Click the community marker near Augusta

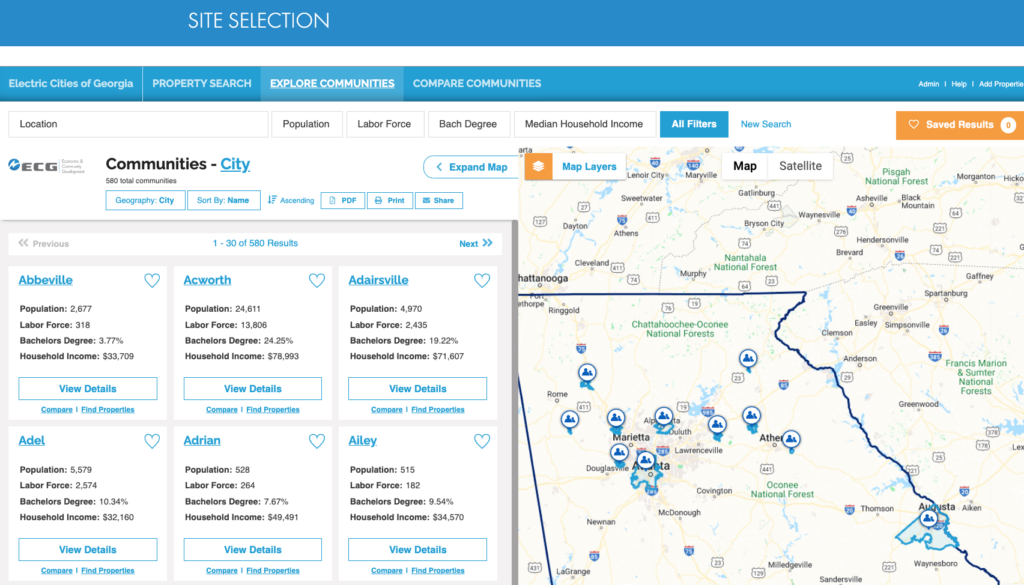(928, 518)
